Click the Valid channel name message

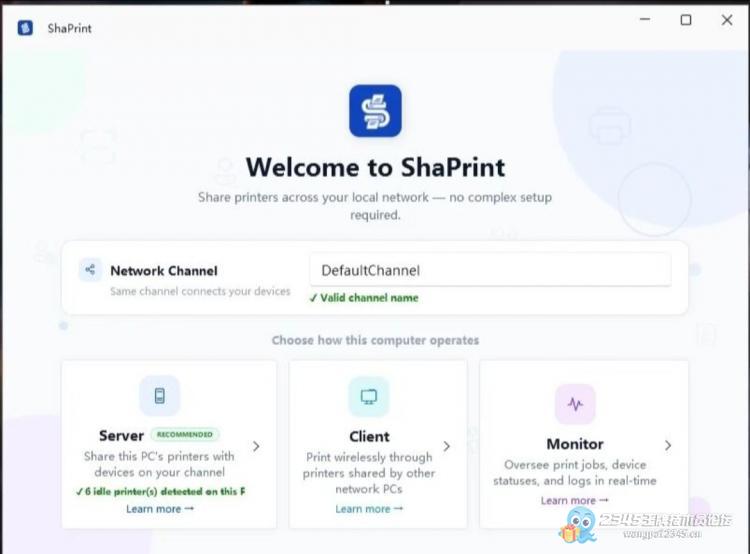(364, 298)
